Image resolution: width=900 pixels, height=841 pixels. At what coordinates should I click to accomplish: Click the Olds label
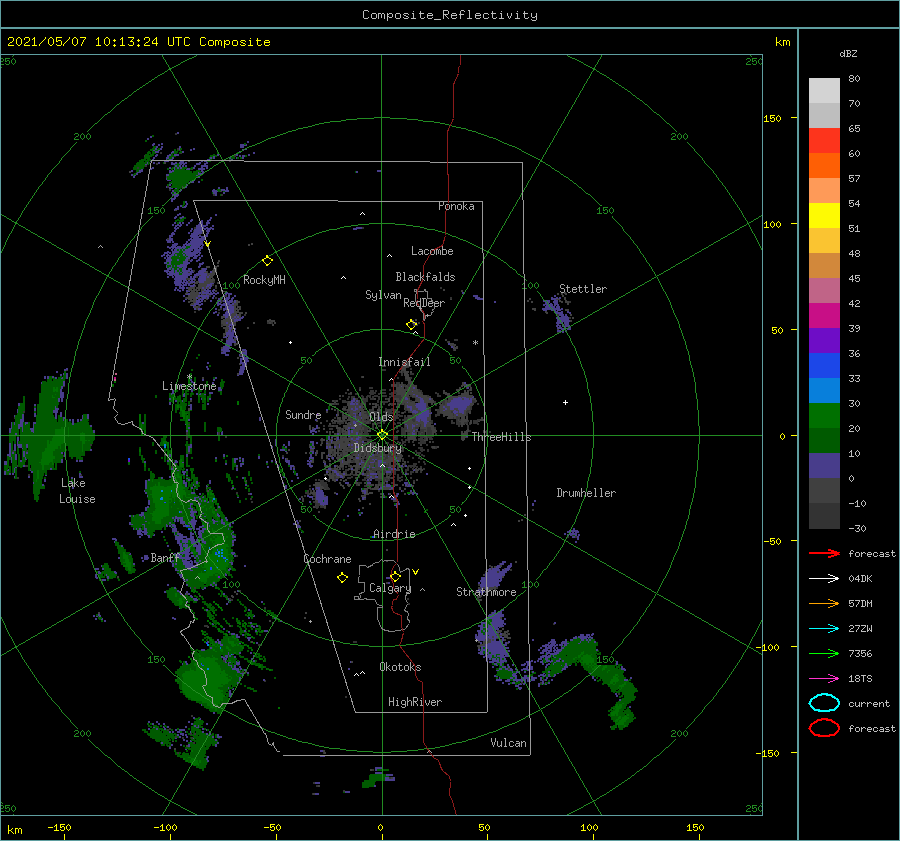[381, 417]
